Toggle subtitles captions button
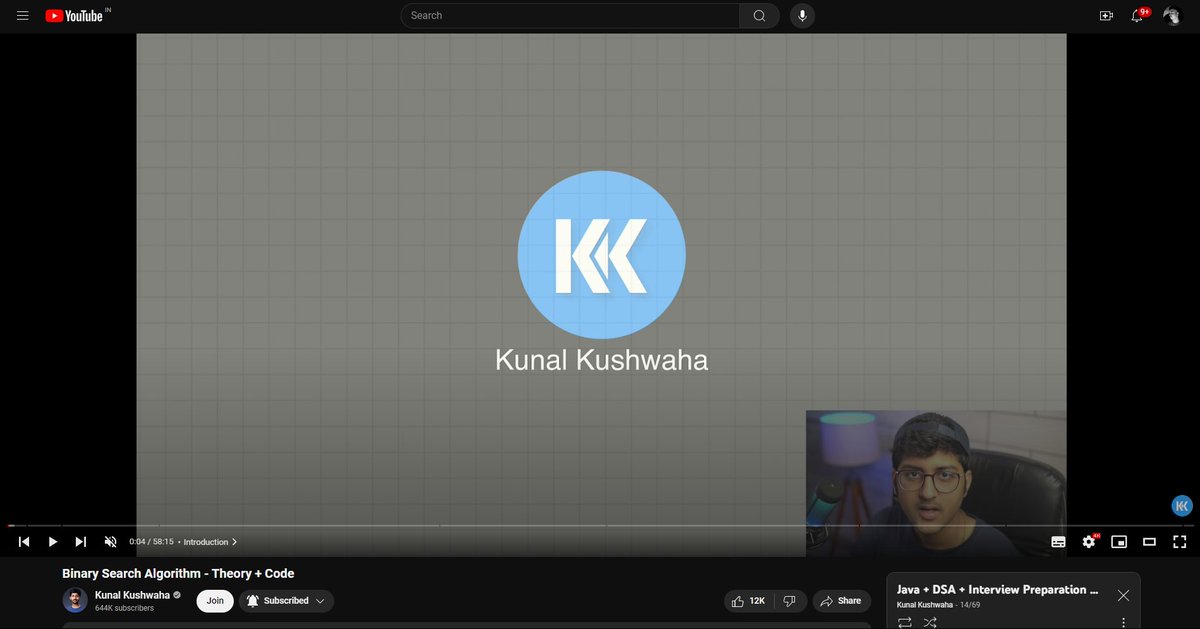The height and width of the screenshot is (629, 1200). (x=1058, y=542)
